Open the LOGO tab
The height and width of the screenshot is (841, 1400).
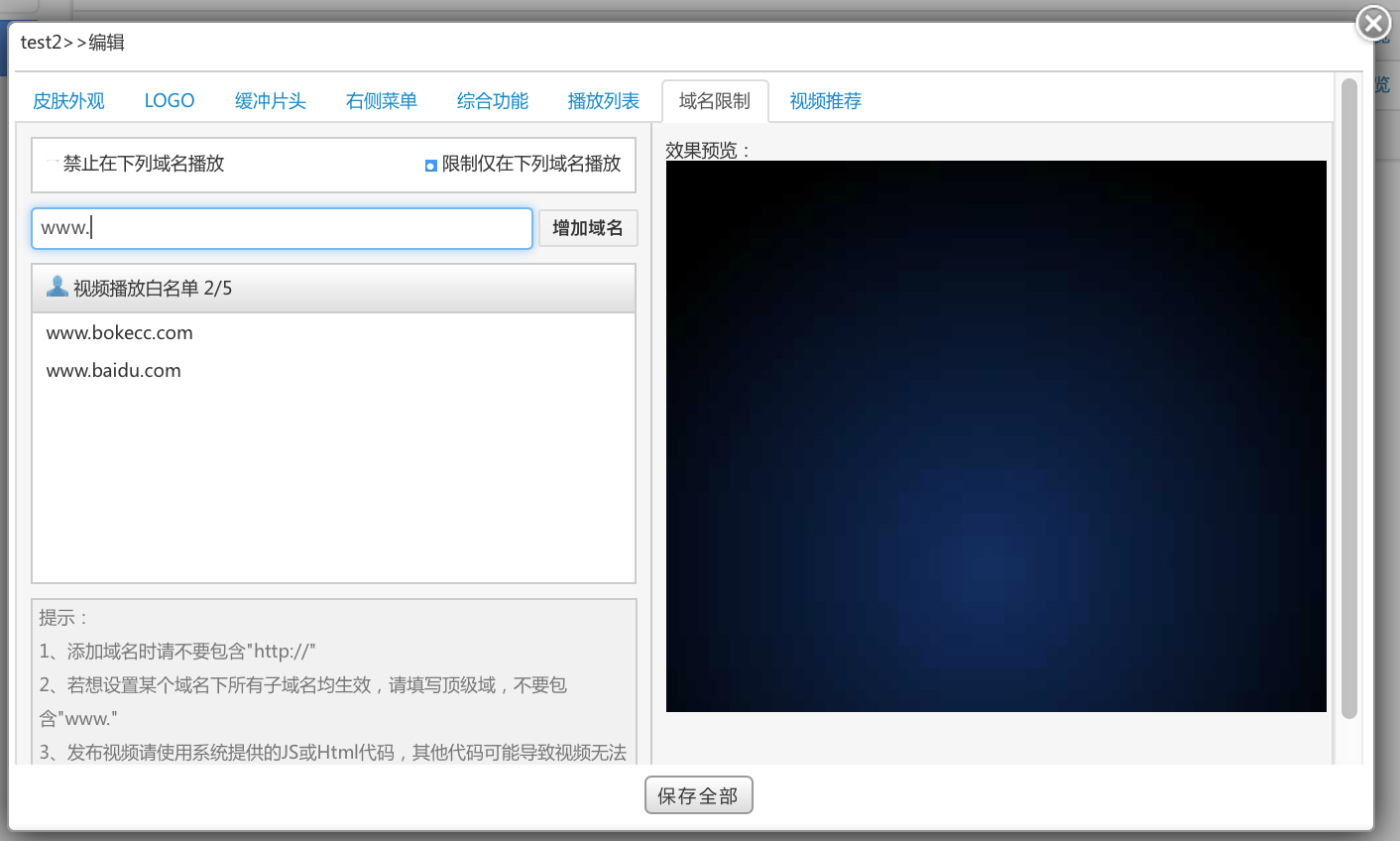(x=170, y=101)
